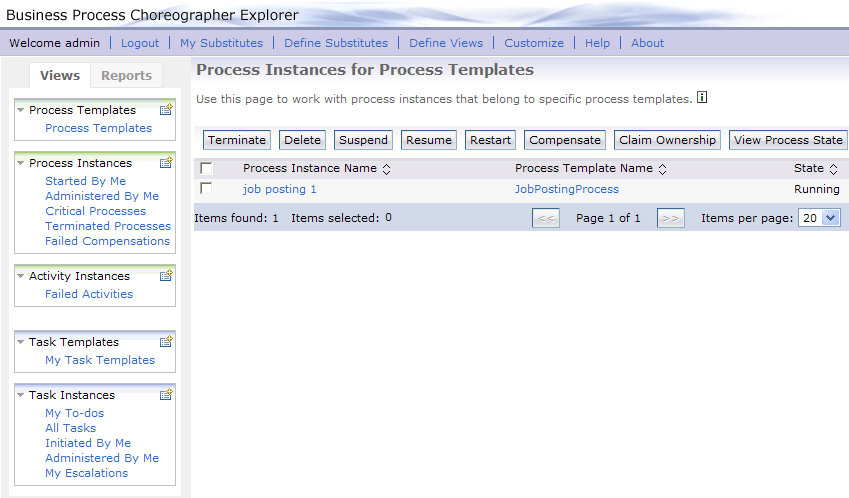Screen dimensions: 849x498
Task: Open the Customize page
Action: [x=534, y=43]
